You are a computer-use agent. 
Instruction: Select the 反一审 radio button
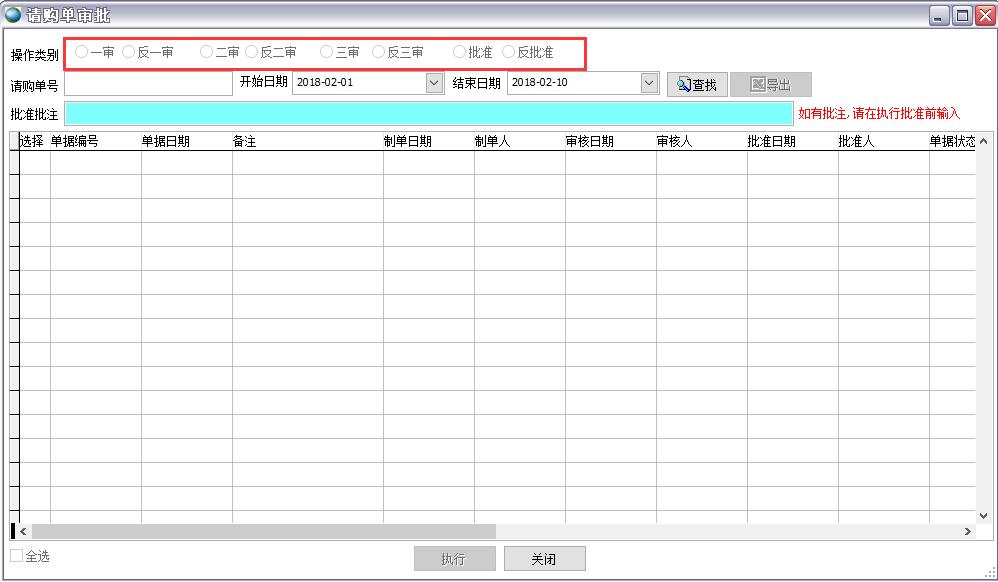click(x=127, y=51)
